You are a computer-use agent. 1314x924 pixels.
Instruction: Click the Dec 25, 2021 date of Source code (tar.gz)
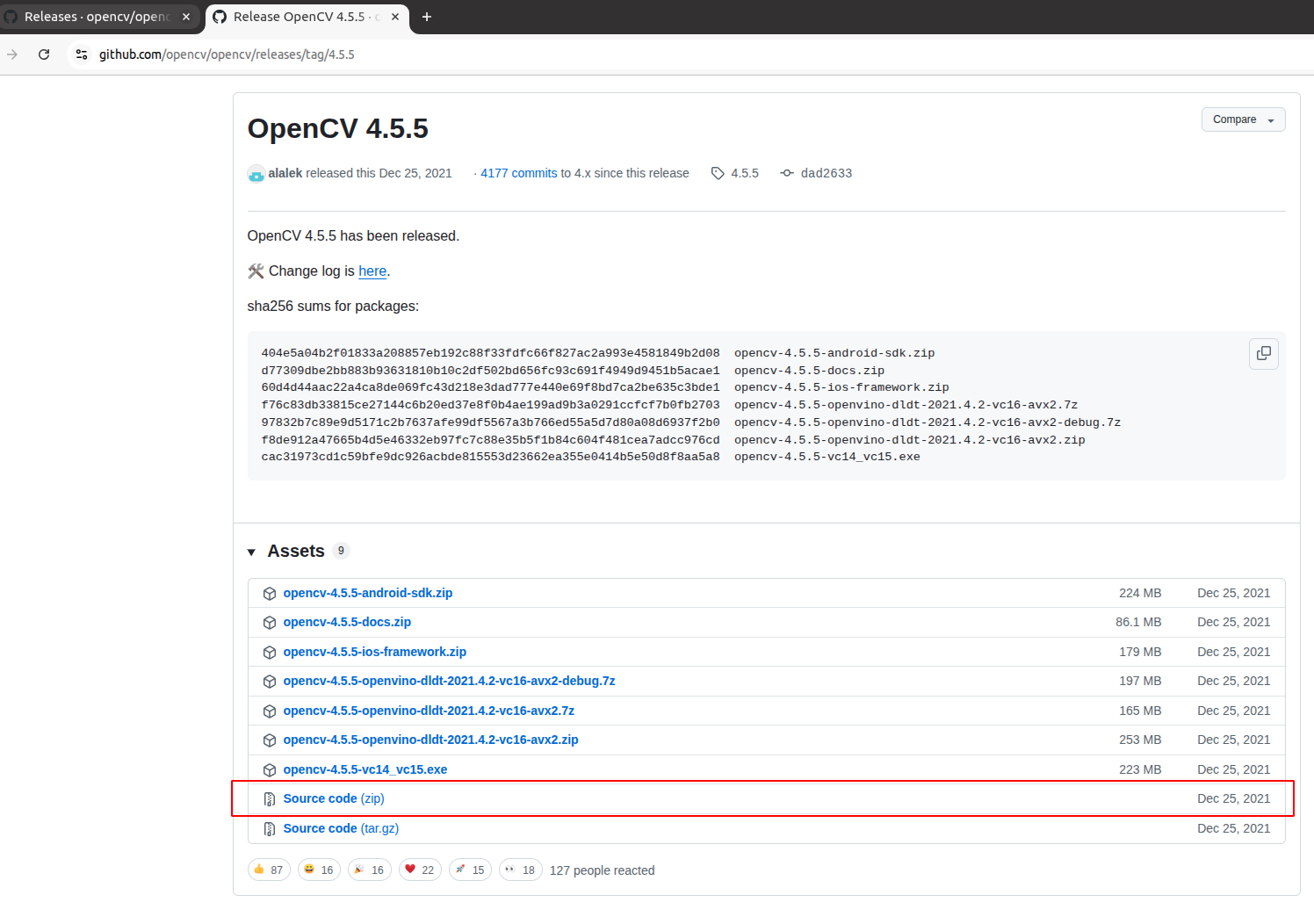point(1234,828)
